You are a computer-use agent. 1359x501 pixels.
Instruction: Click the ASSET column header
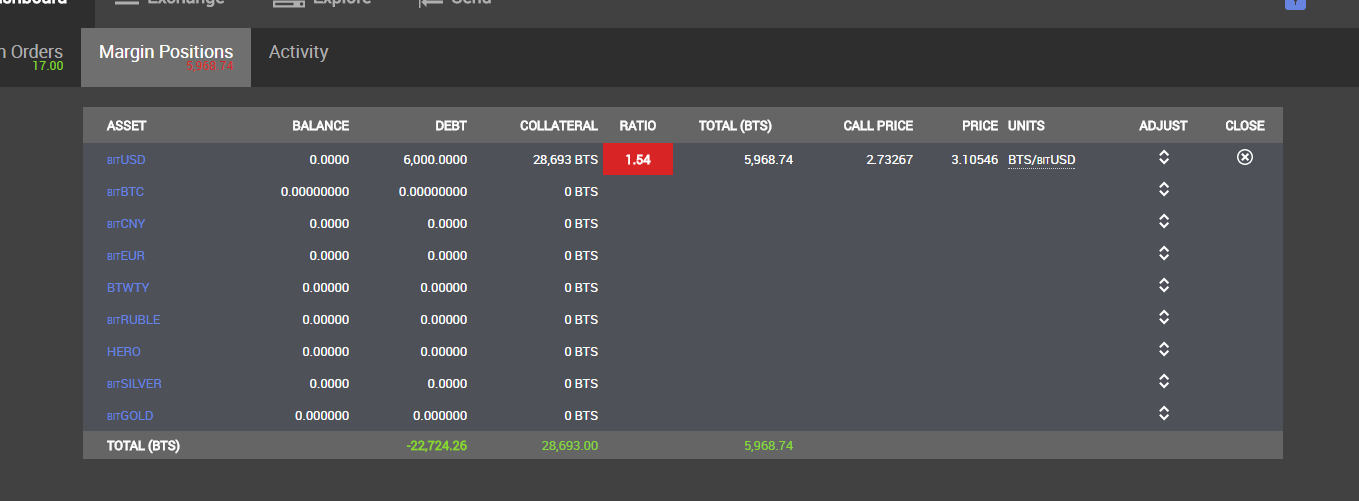pyautogui.click(x=127, y=126)
